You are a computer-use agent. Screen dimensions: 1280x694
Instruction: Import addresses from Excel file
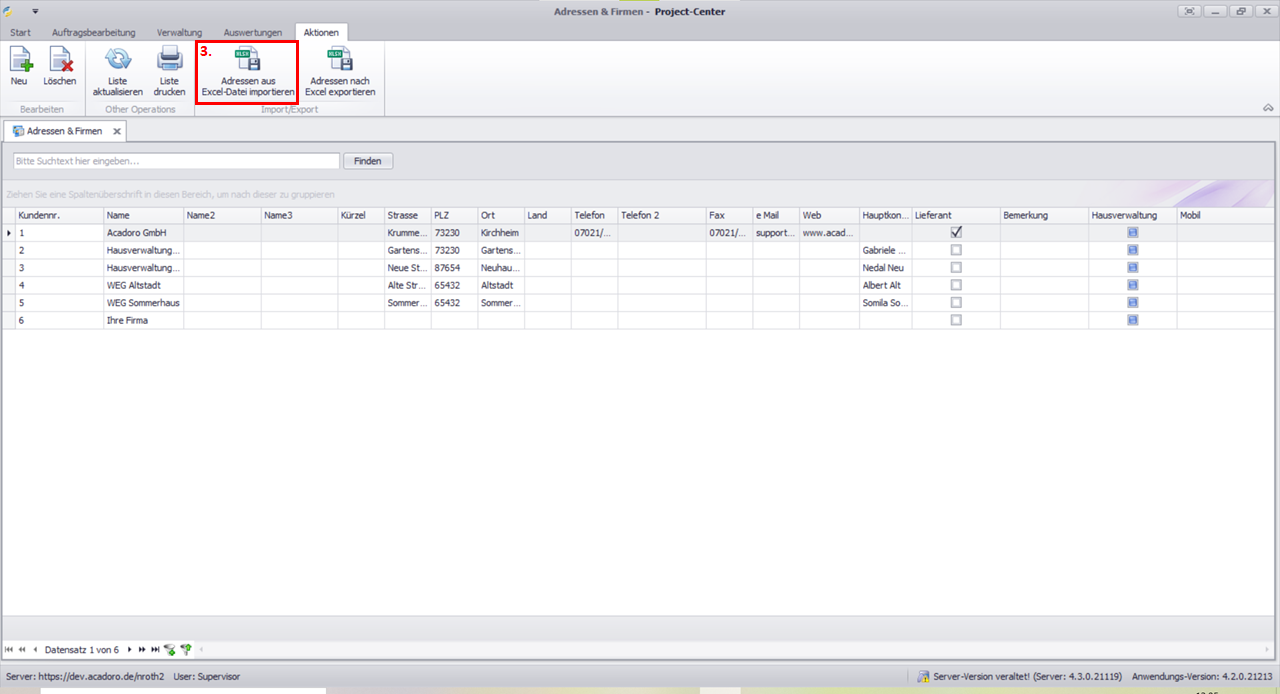point(247,70)
